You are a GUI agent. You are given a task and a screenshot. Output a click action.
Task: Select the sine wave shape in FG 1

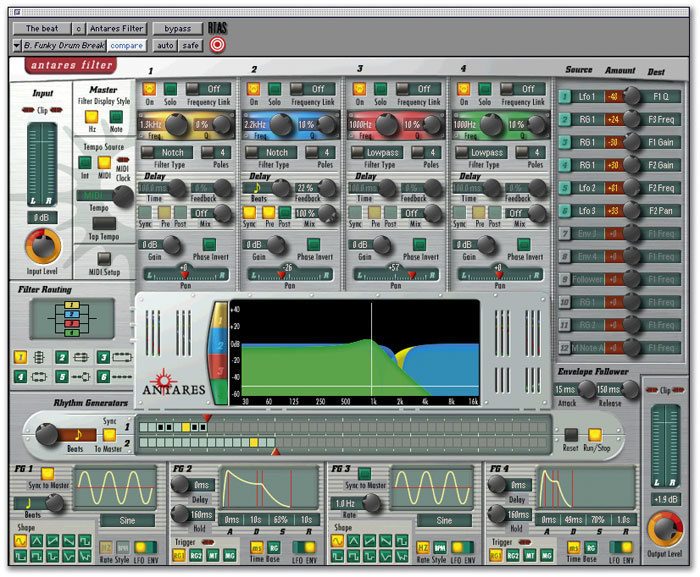pos(21,541)
